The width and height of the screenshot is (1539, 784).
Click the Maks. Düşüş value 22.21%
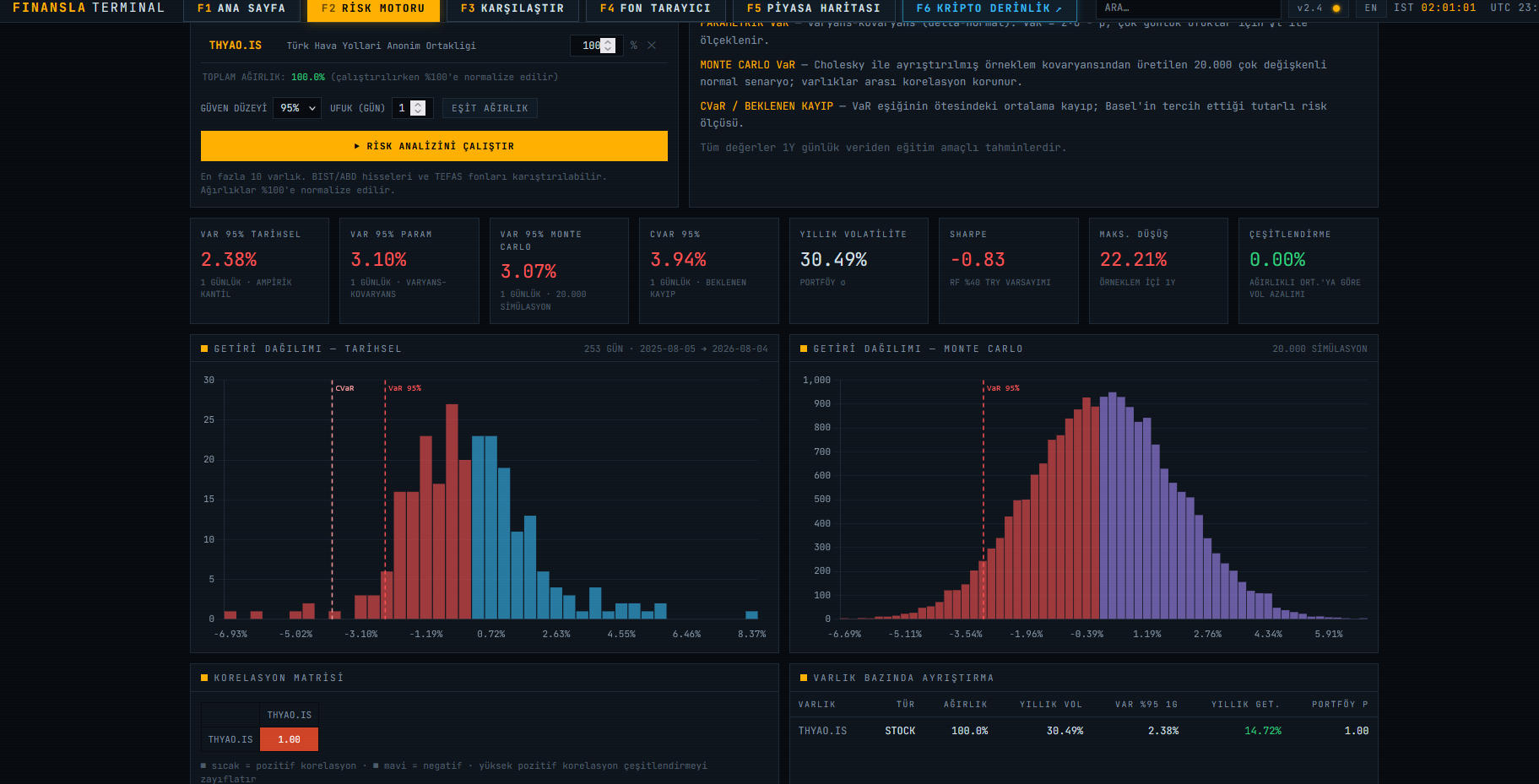pyautogui.click(x=1133, y=260)
